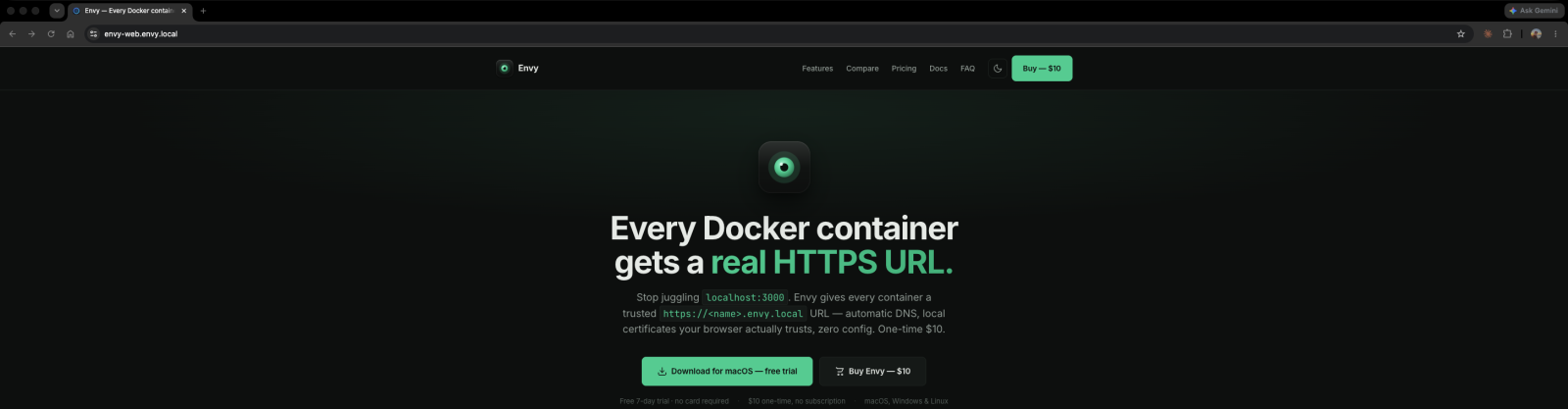
Task: Click the Buy Envy — $10 button
Action: pyautogui.click(x=872, y=371)
